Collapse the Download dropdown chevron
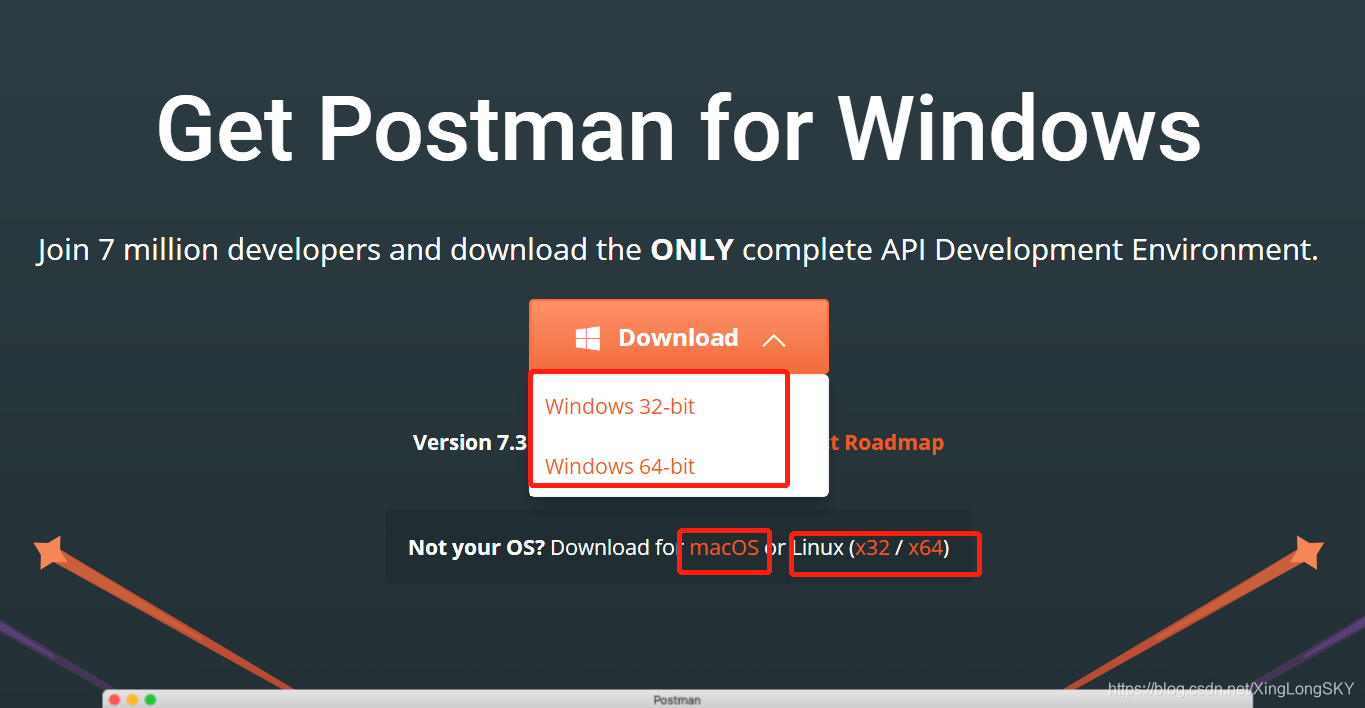The image size is (1365, 708). pyautogui.click(x=773, y=340)
